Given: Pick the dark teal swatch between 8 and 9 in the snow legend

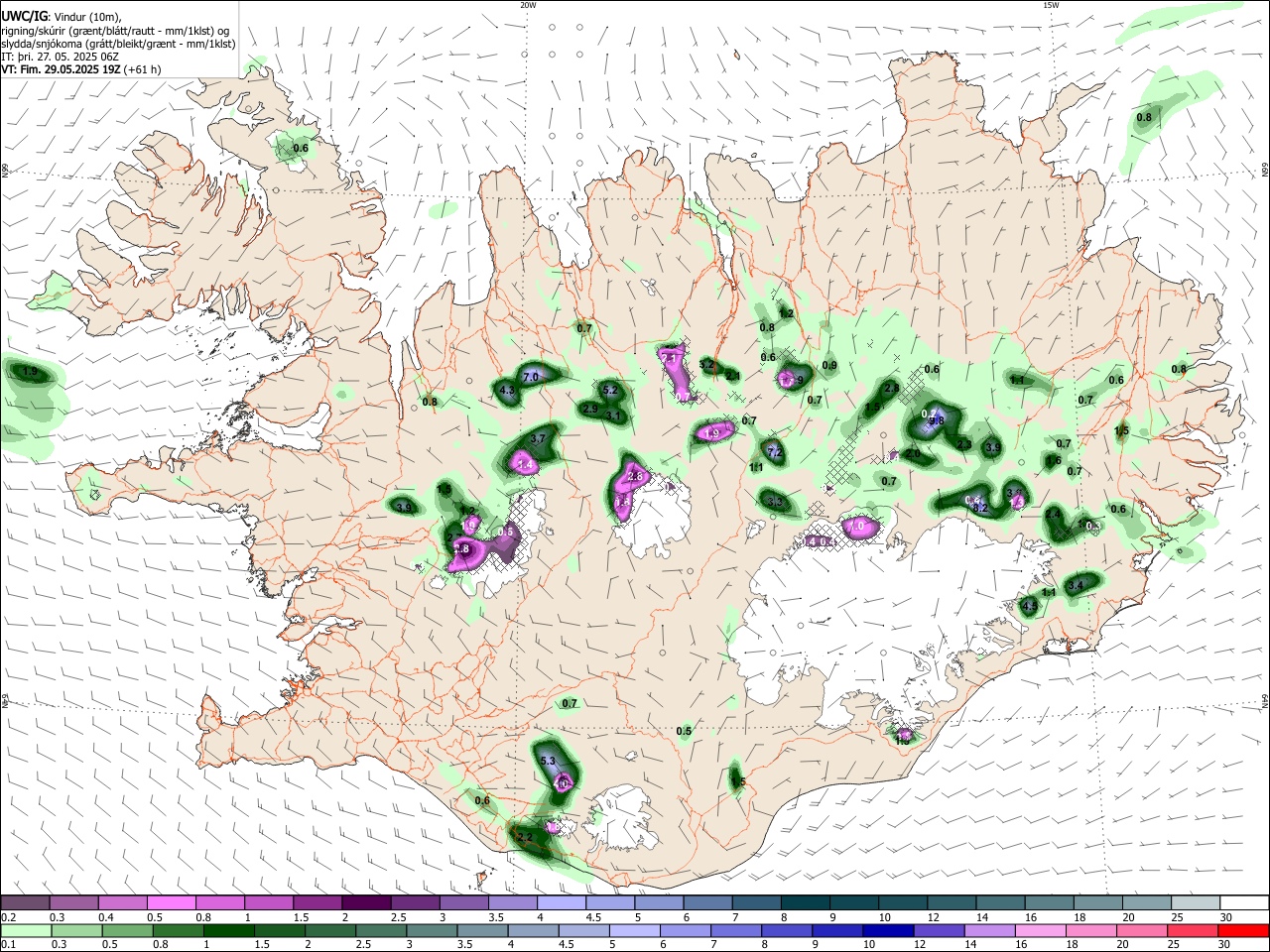Looking at the screenshot, I should (806, 903).
